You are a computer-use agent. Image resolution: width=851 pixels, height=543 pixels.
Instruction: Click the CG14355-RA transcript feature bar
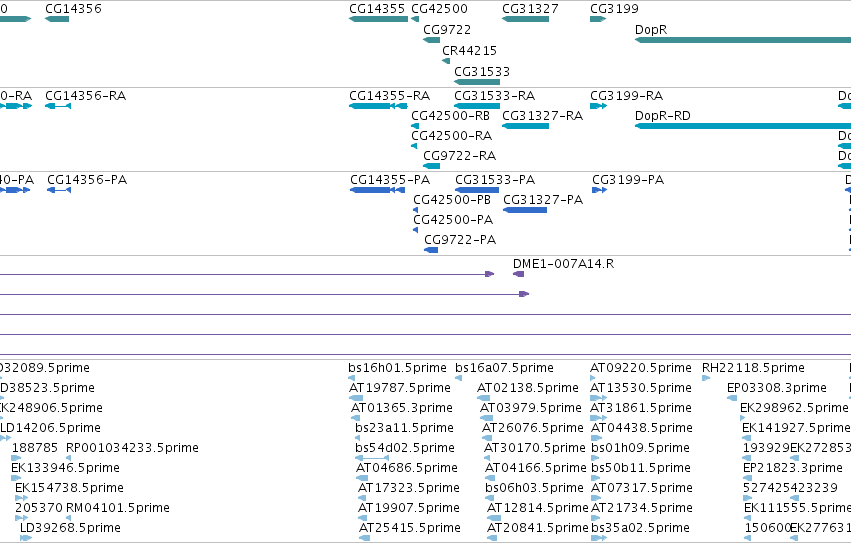coord(378,106)
